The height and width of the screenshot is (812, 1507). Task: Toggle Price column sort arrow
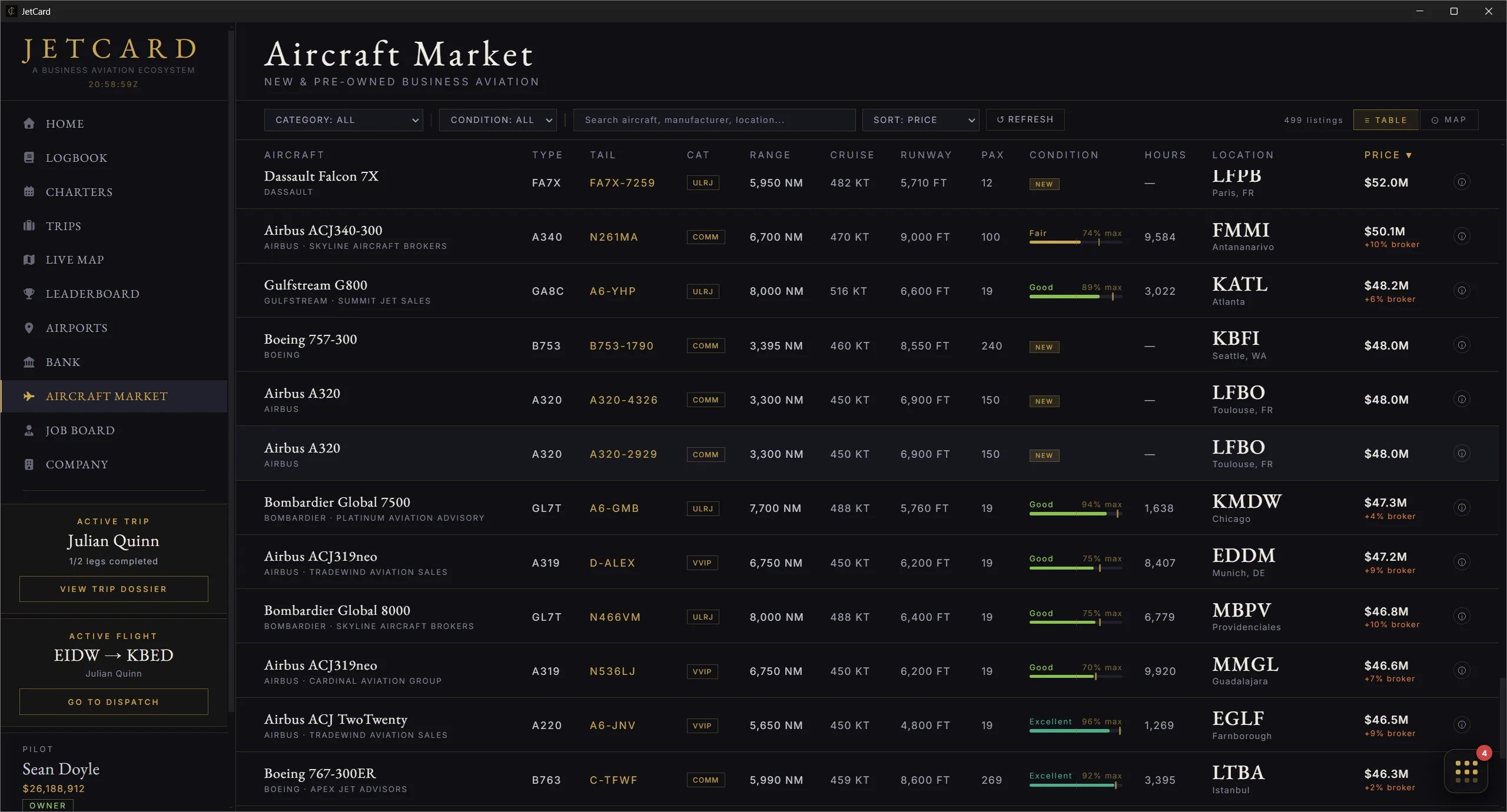(1409, 155)
